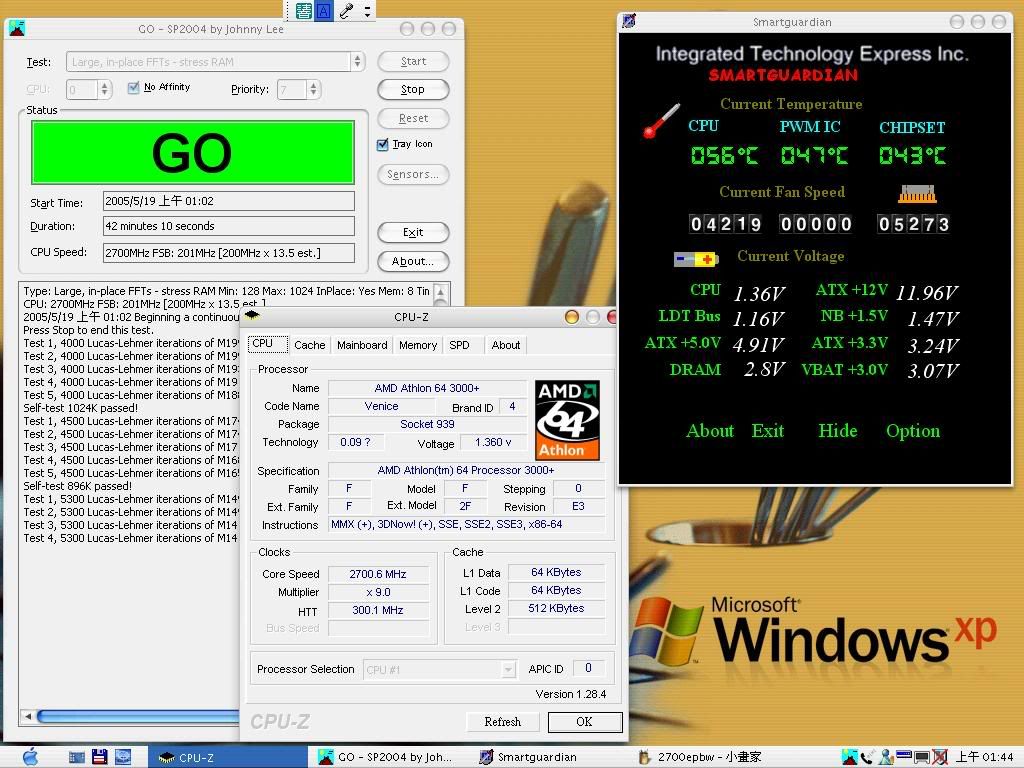Image resolution: width=1024 pixels, height=768 pixels.
Task: Open the Test type dropdown in SP2004
Action: pos(357,61)
